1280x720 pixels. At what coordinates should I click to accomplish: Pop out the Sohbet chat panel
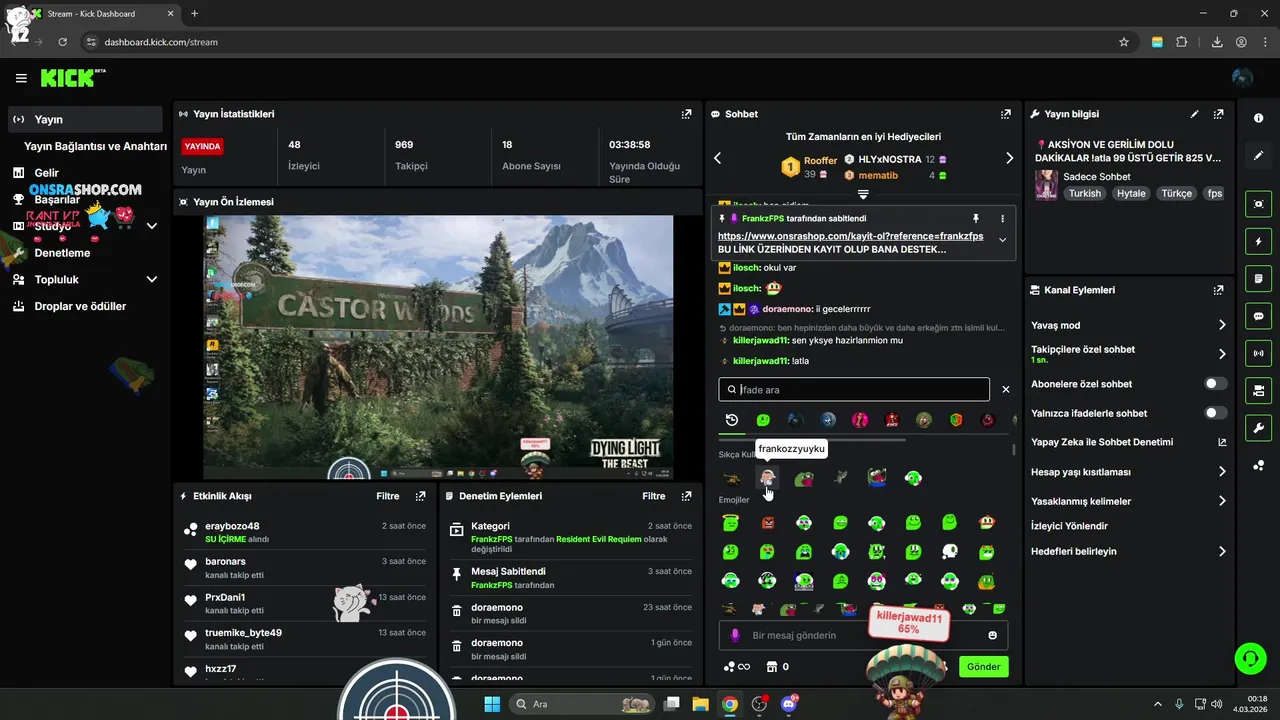pyautogui.click(x=1006, y=114)
